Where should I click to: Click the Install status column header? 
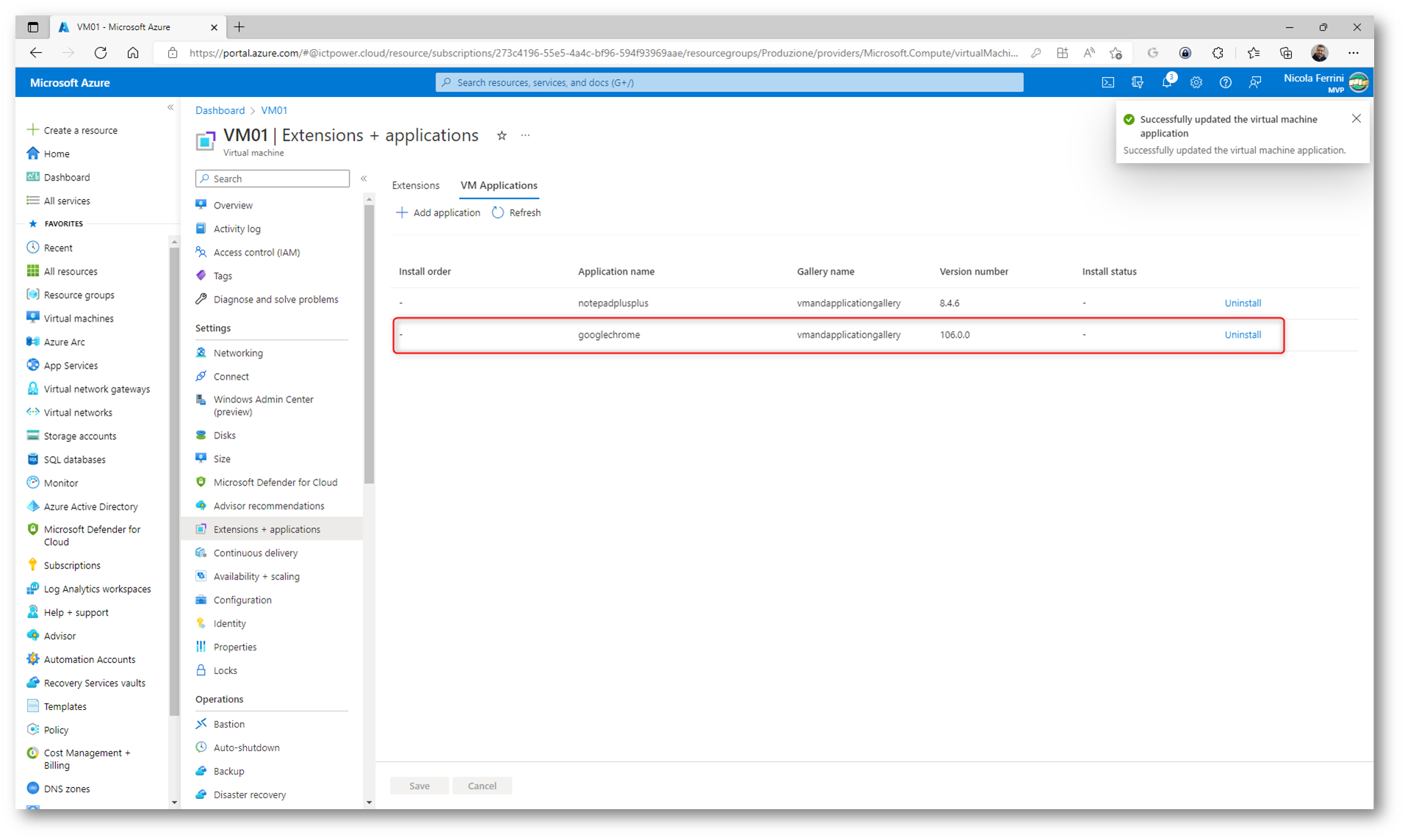[1109, 272]
